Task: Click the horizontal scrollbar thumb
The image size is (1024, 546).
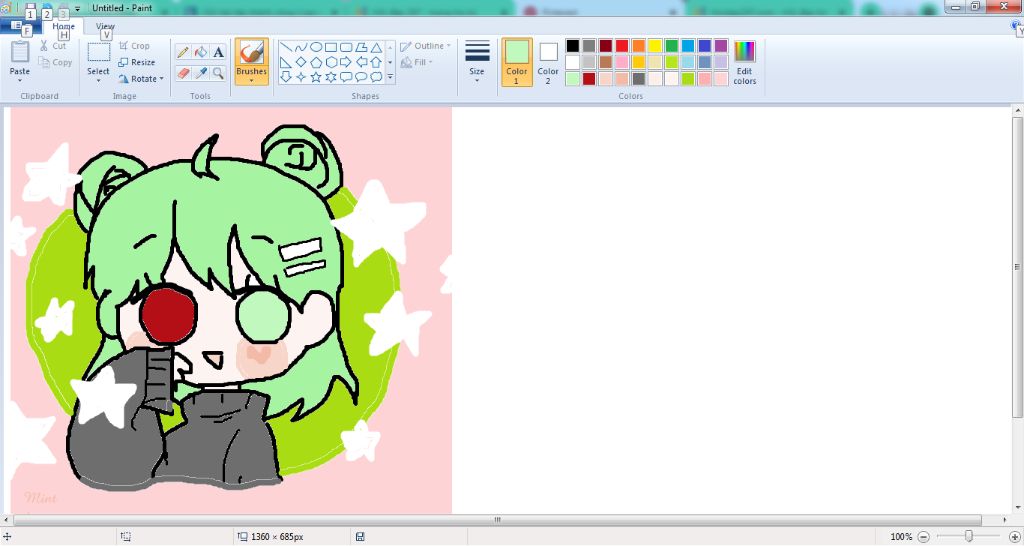Action: [497, 520]
